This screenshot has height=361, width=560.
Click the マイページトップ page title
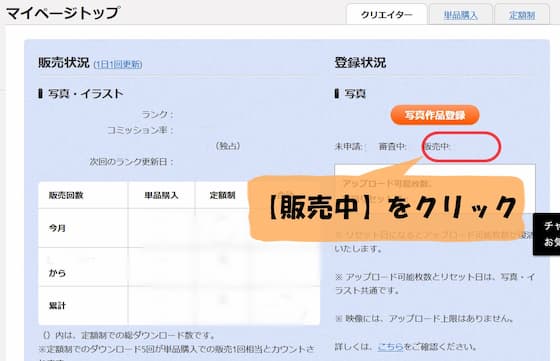tap(62, 13)
